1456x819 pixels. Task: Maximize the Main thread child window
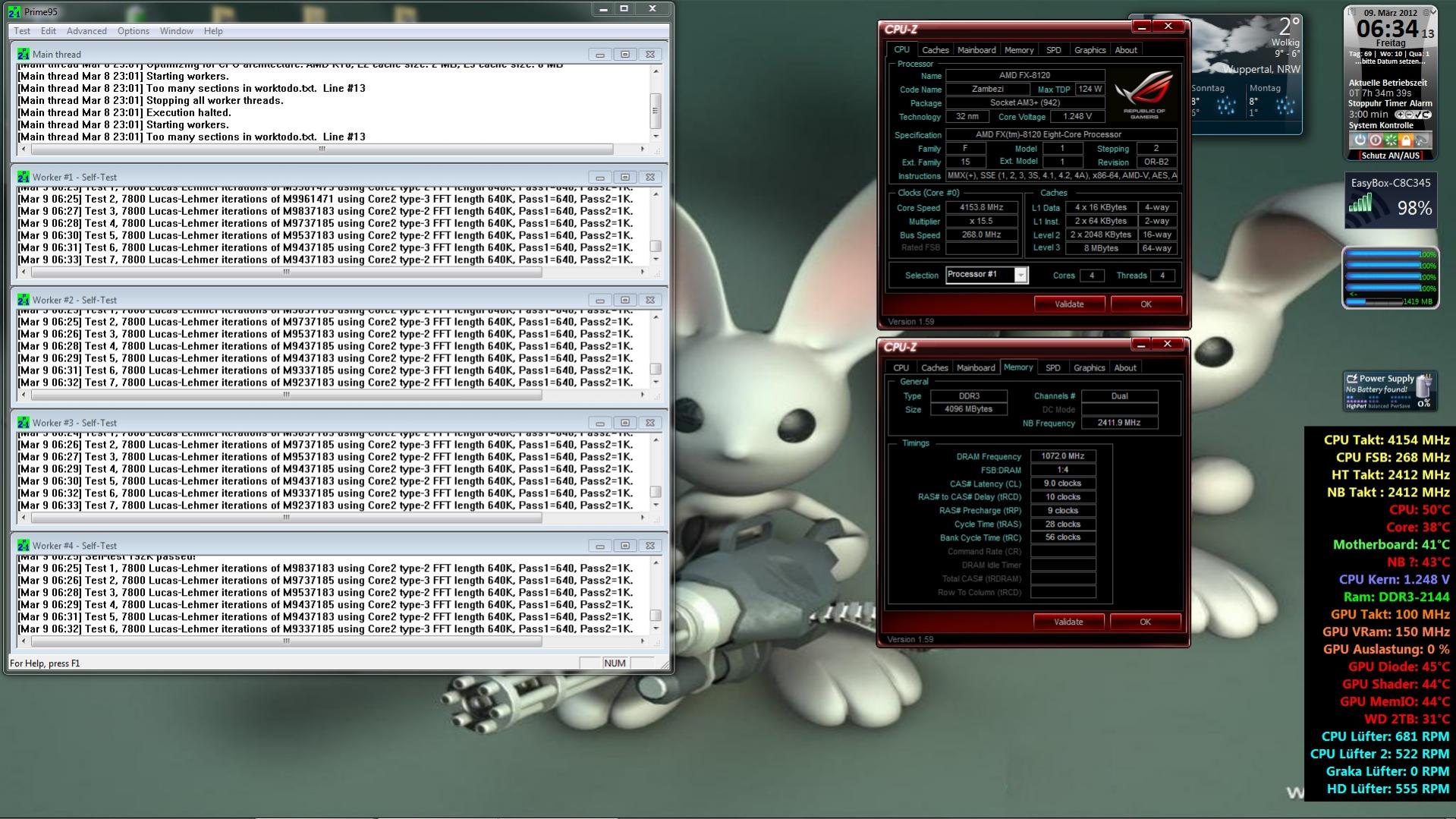point(625,55)
